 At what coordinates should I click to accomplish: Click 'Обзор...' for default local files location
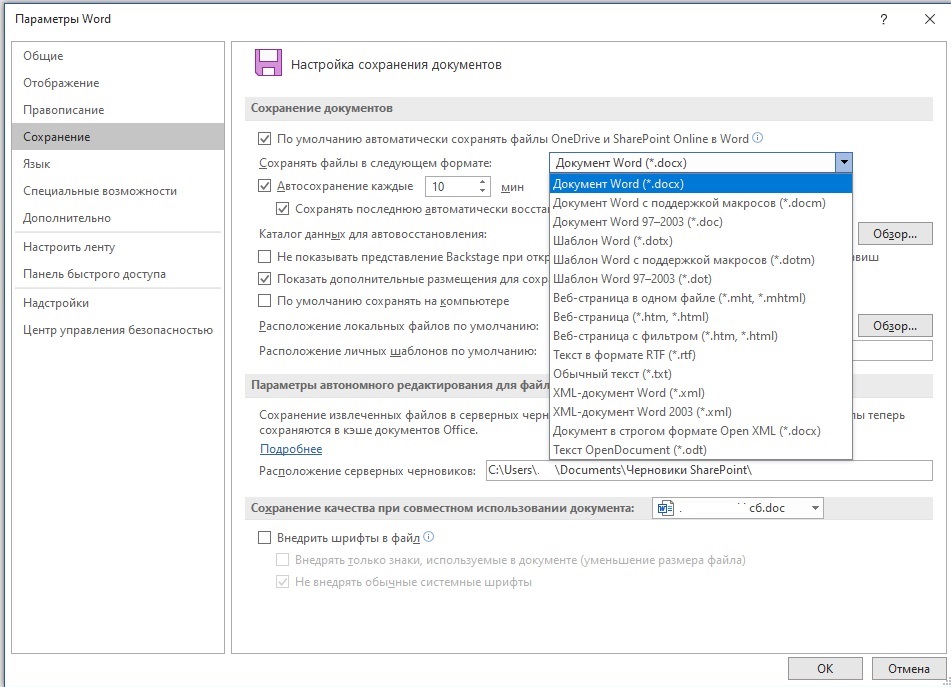point(895,326)
